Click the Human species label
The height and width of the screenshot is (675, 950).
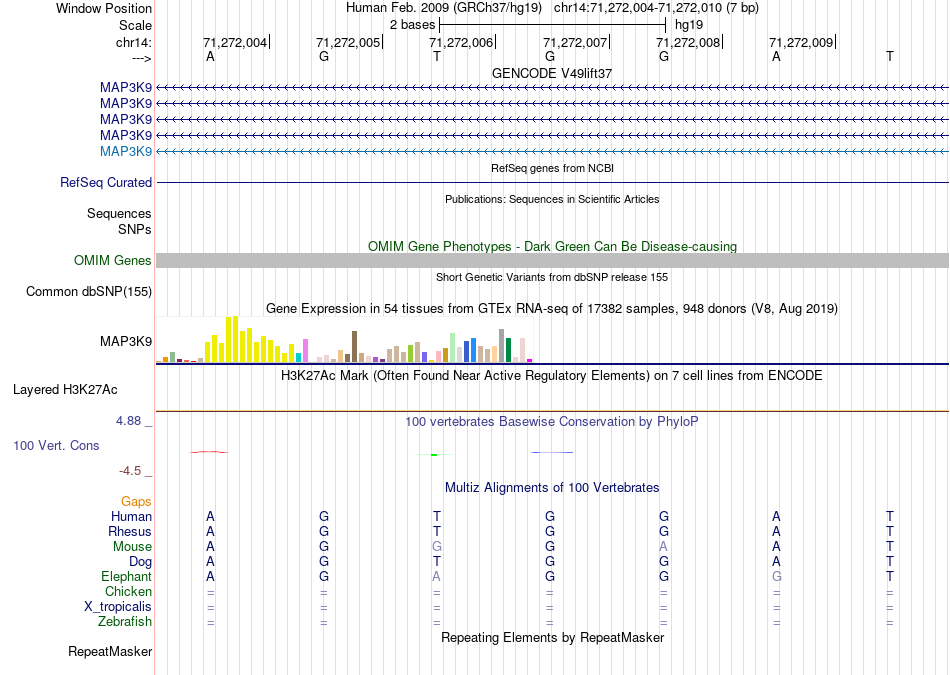click(x=131, y=516)
